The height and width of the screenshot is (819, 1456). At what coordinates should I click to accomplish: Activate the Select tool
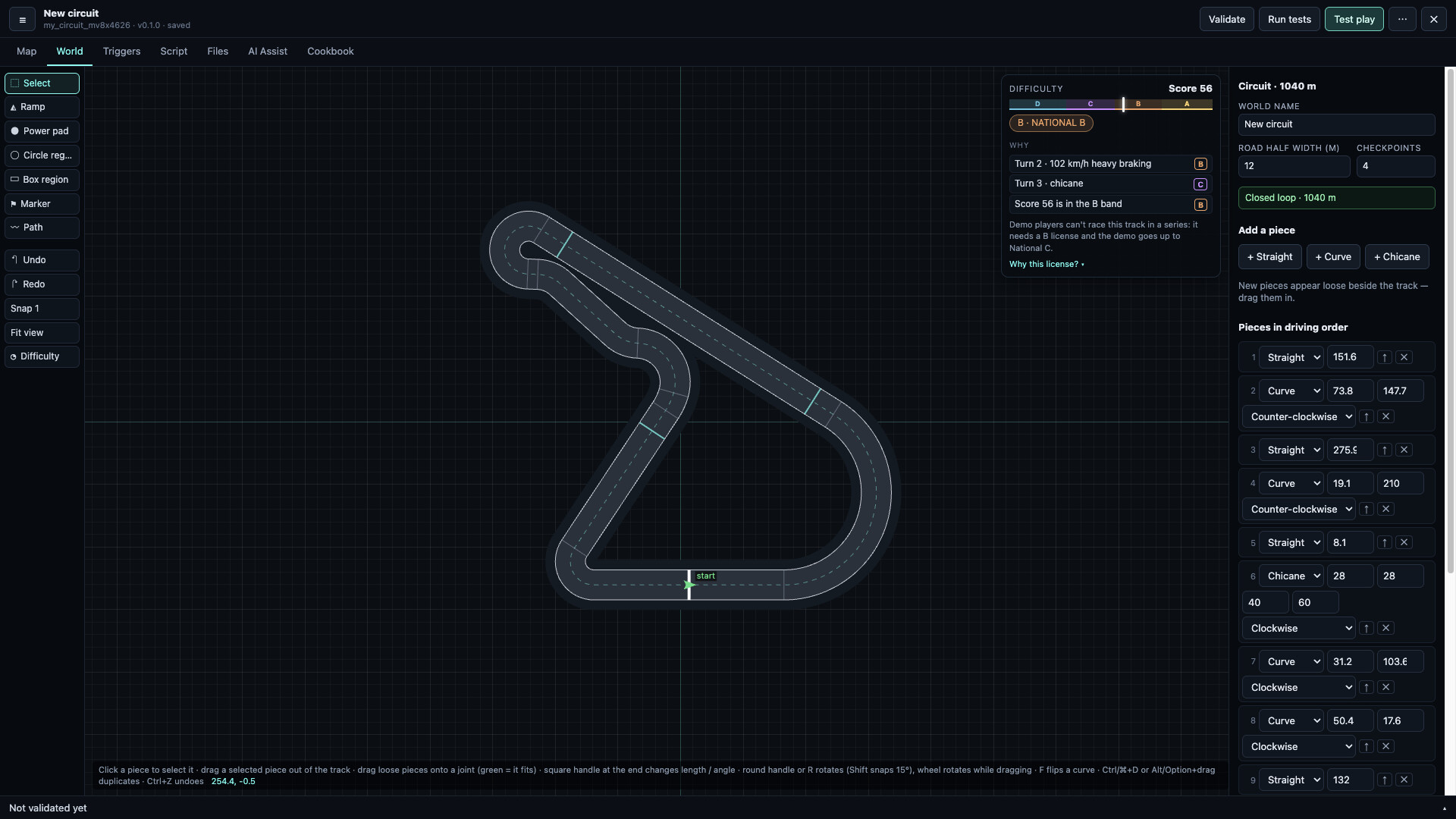tap(42, 83)
